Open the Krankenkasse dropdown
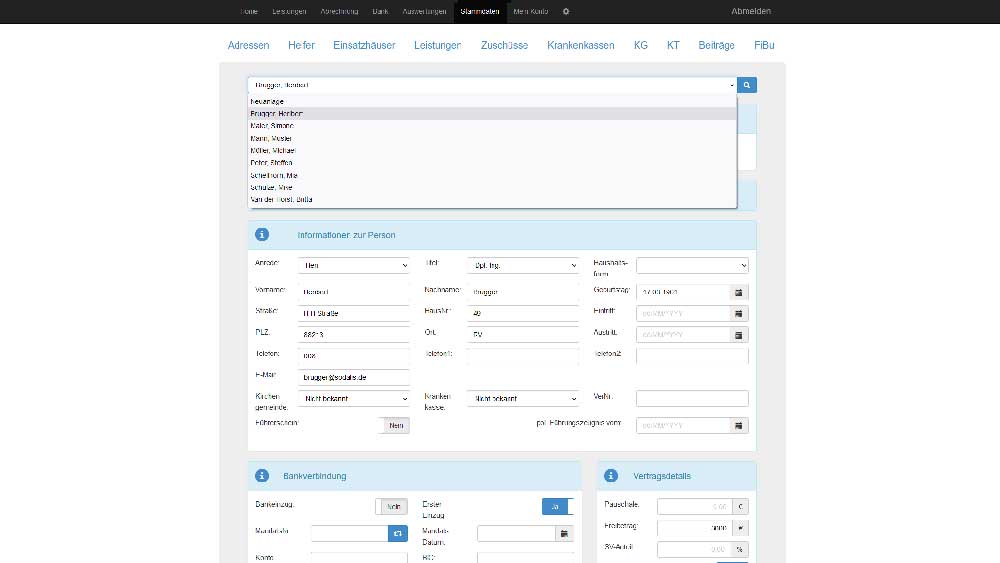Image resolution: width=1000 pixels, height=563 pixels. click(x=523, y=398)
